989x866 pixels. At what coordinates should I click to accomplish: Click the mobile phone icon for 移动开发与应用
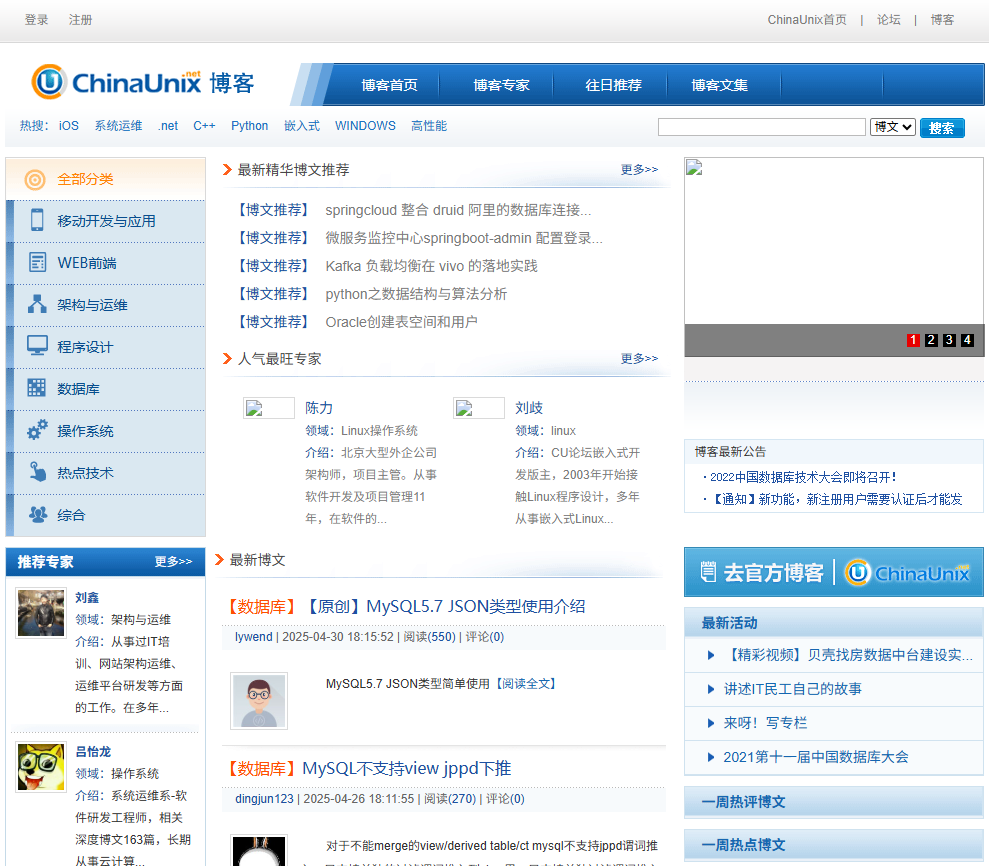point(37,220)
